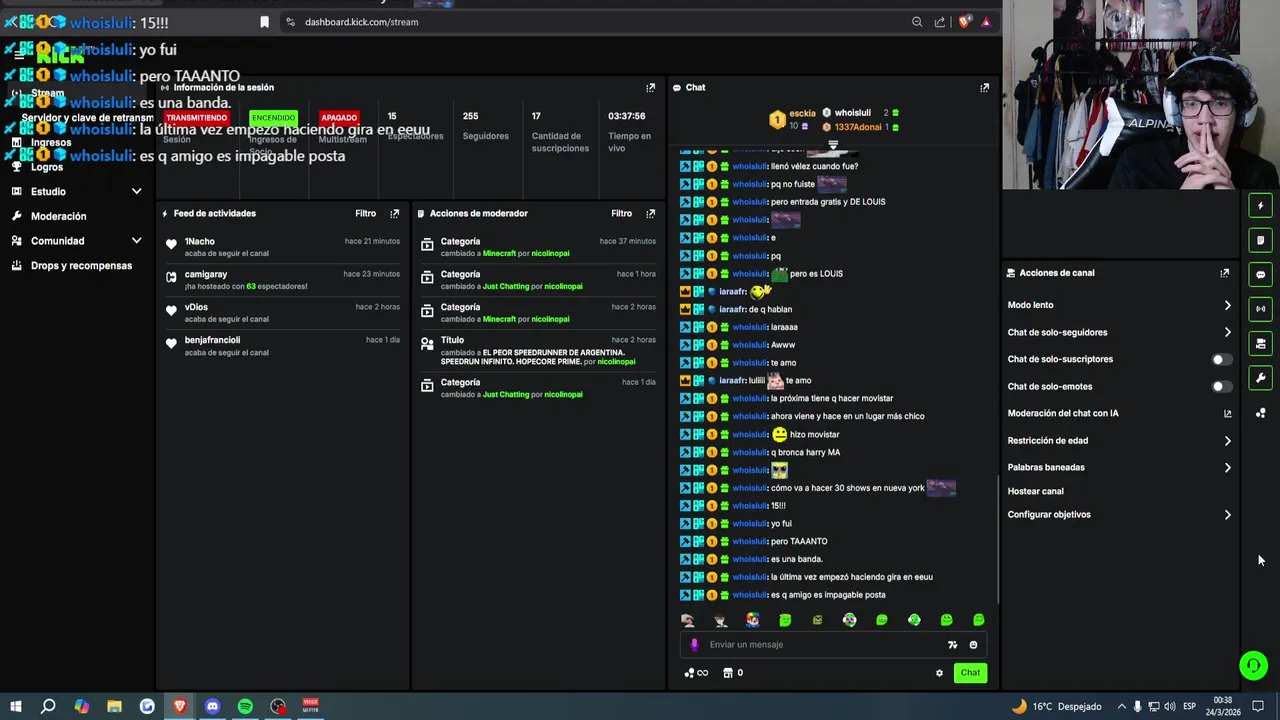Click camigaray host entry in activity feed
The image size is (1280, 720).
click(206, 275)
